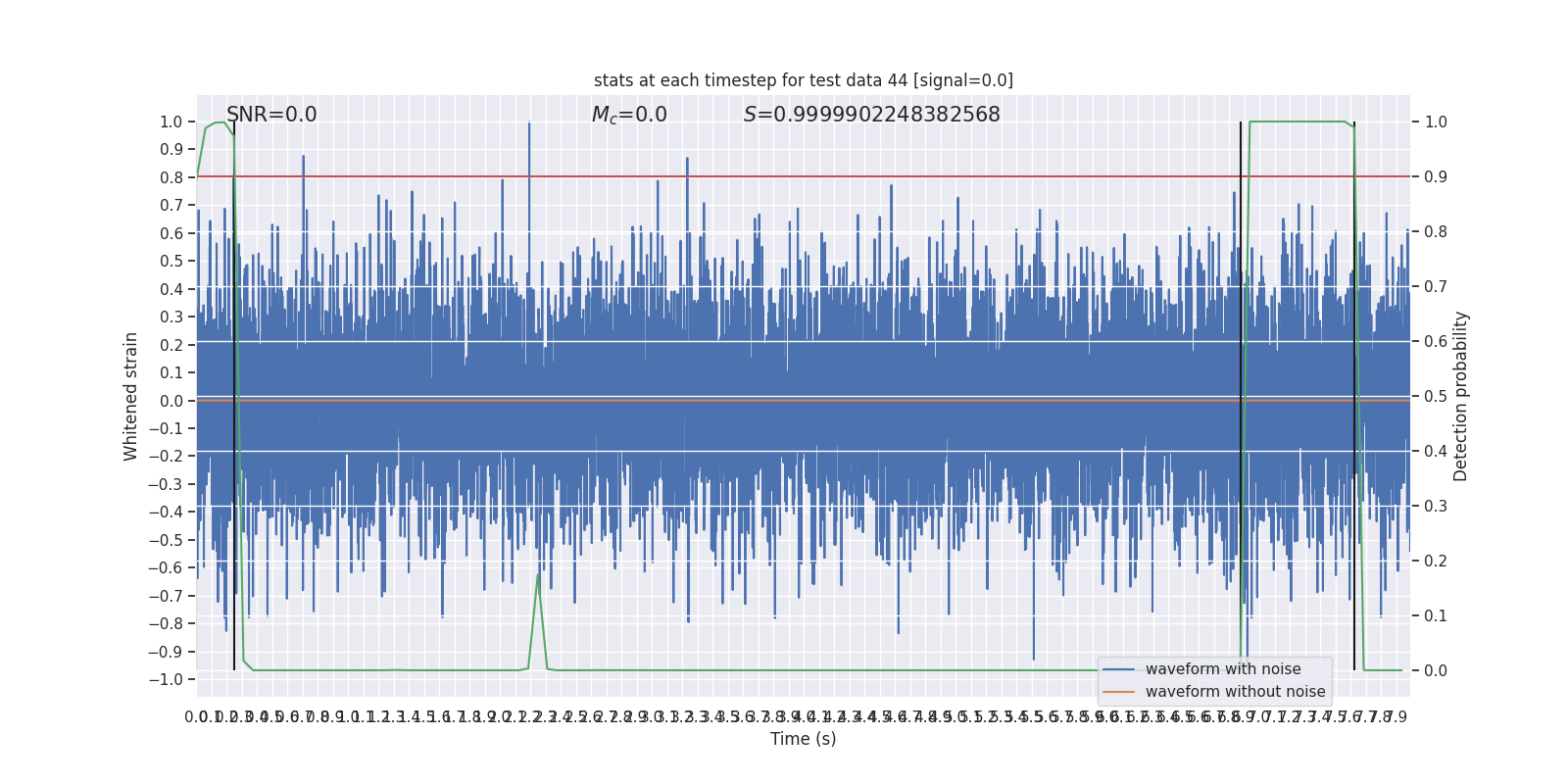1568x784 pixels.
Task: Click the 0.8 tick on Detection probability axis
Action: pyautogui.click(x=1436, y=231)
